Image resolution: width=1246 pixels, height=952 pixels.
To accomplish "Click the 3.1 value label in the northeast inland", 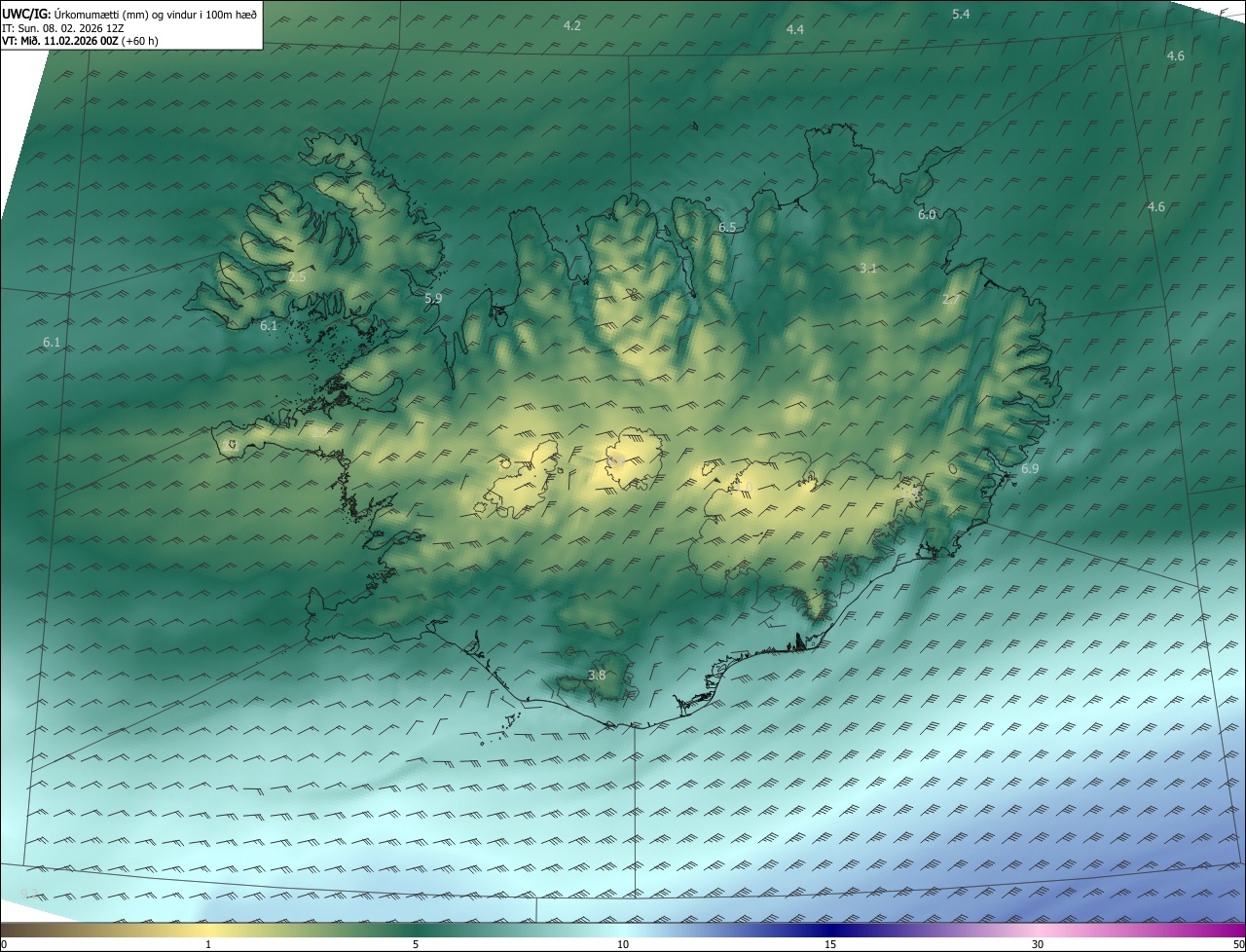I will [x=868, y=268].
